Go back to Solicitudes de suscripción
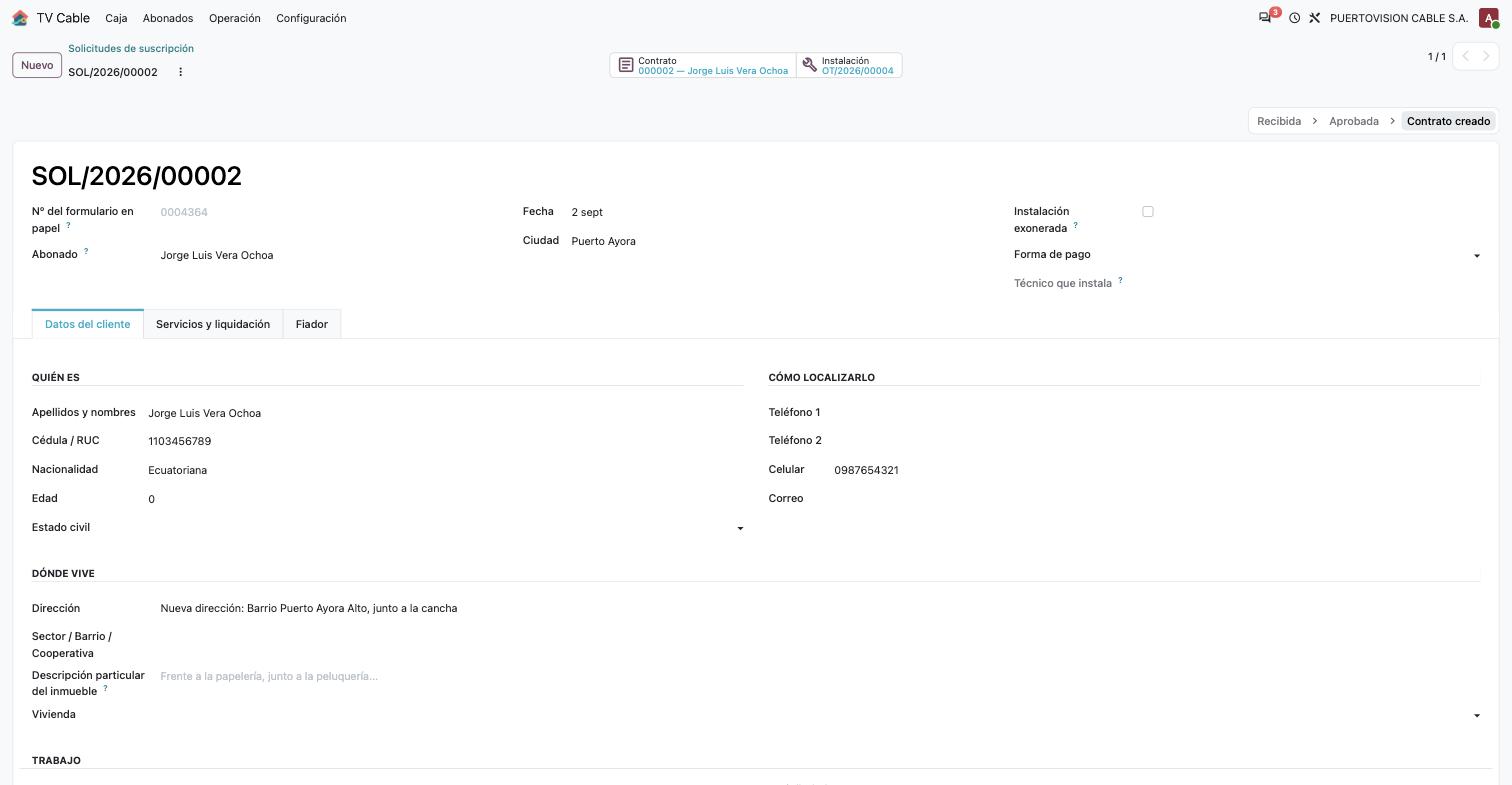 (131, 48)
